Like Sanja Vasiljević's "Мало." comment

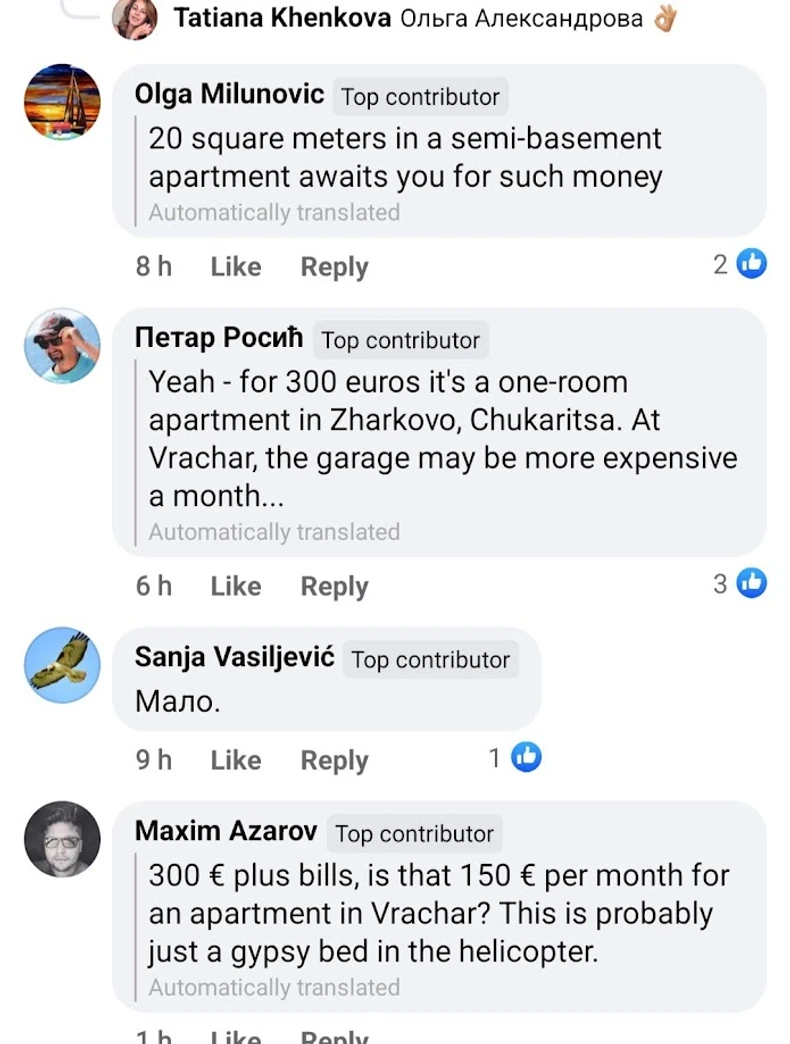236,760
